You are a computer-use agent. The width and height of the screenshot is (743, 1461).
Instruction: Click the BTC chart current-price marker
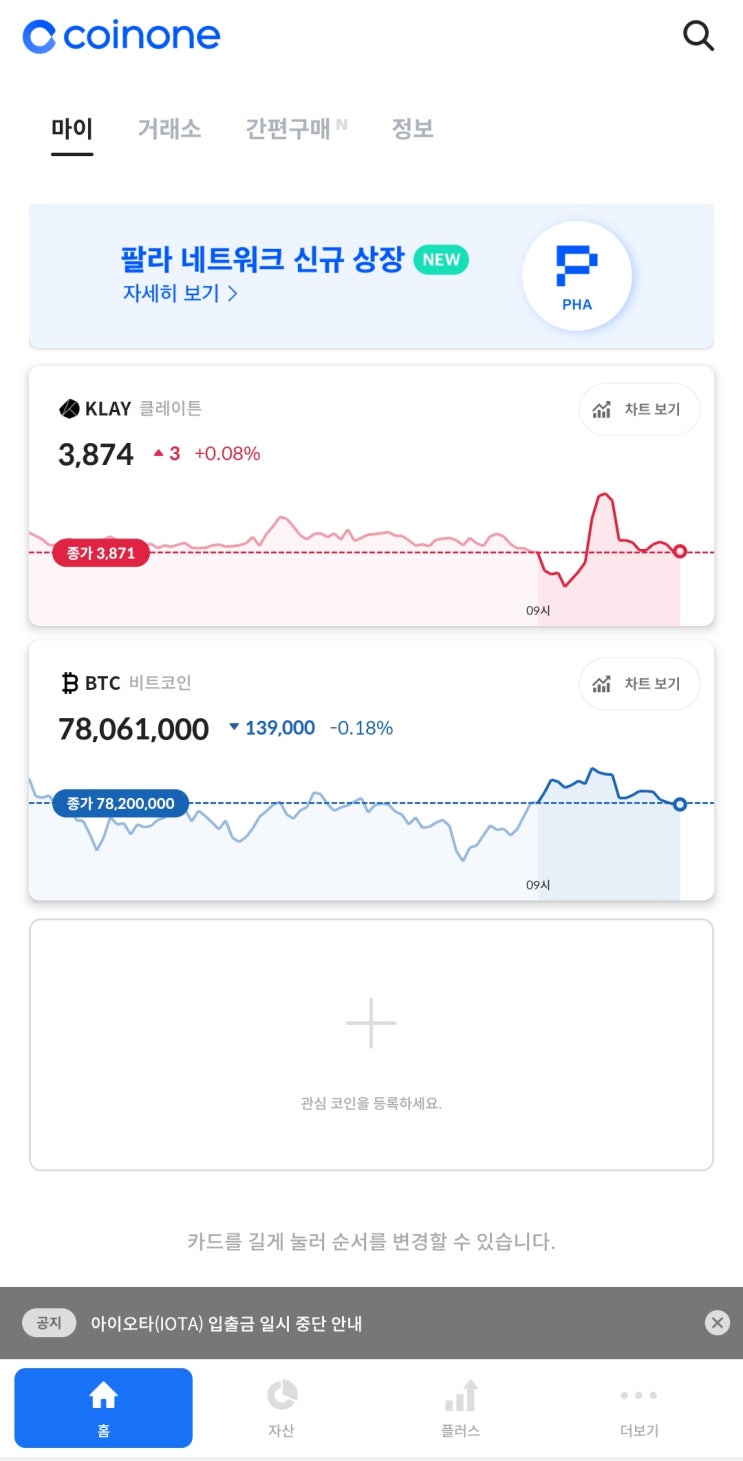pyautogui.click(x=680, y=804)
